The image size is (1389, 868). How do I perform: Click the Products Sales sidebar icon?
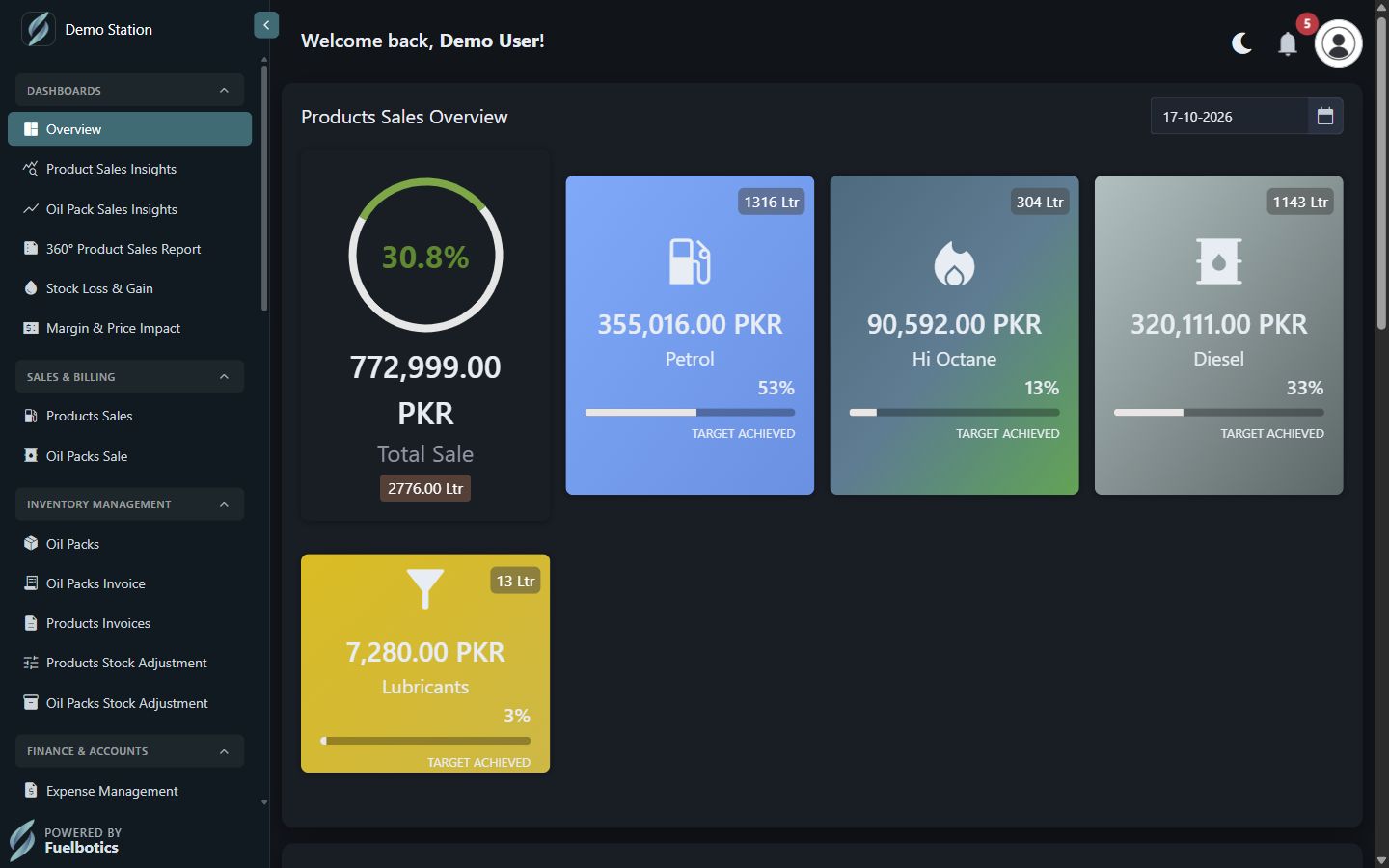[x=31, y=416]
